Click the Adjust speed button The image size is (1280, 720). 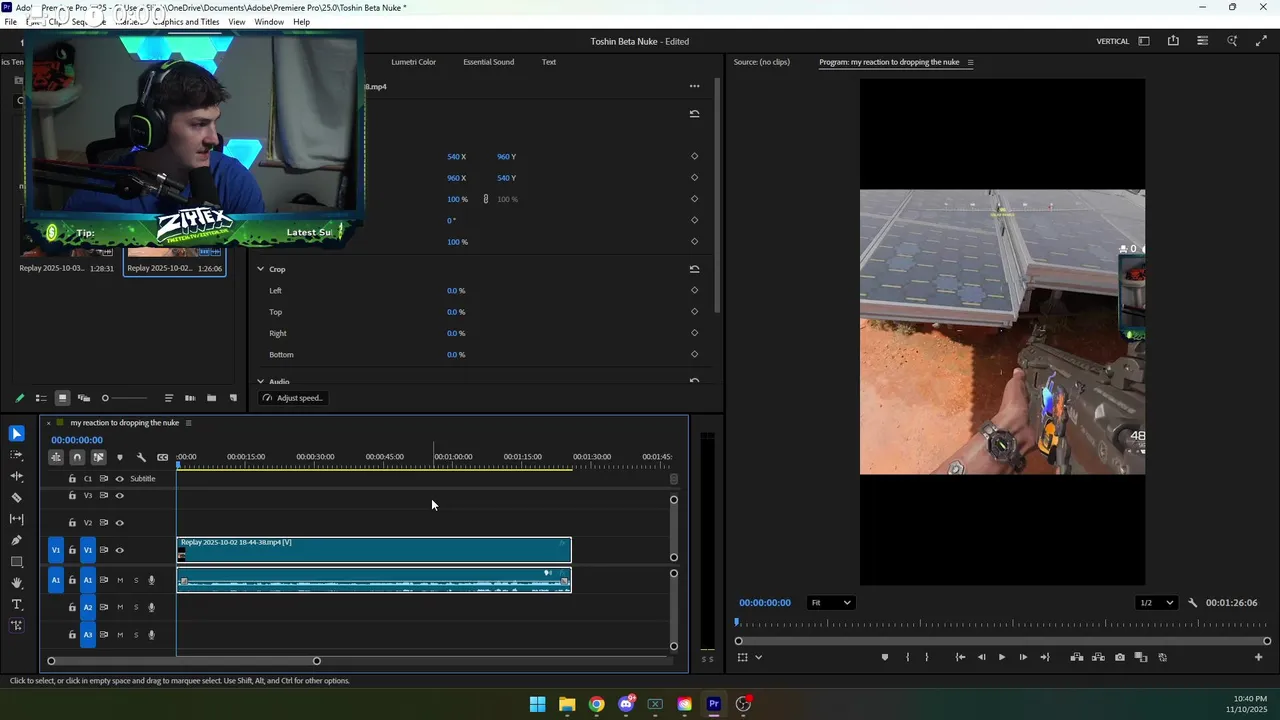point(292,398)
